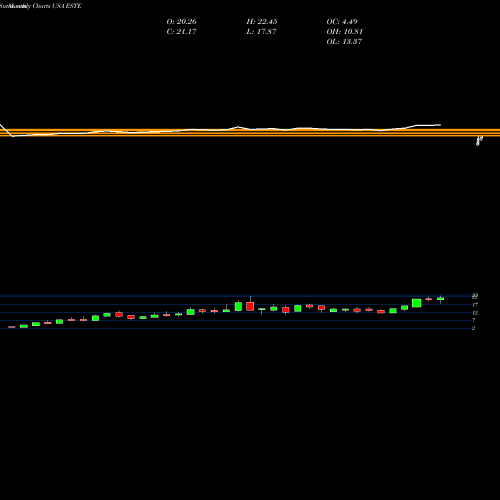The height and width of the screenshot is (500, 500).
Task: Select the close value 'C: 21.17'
Action: tap(181, 32)
